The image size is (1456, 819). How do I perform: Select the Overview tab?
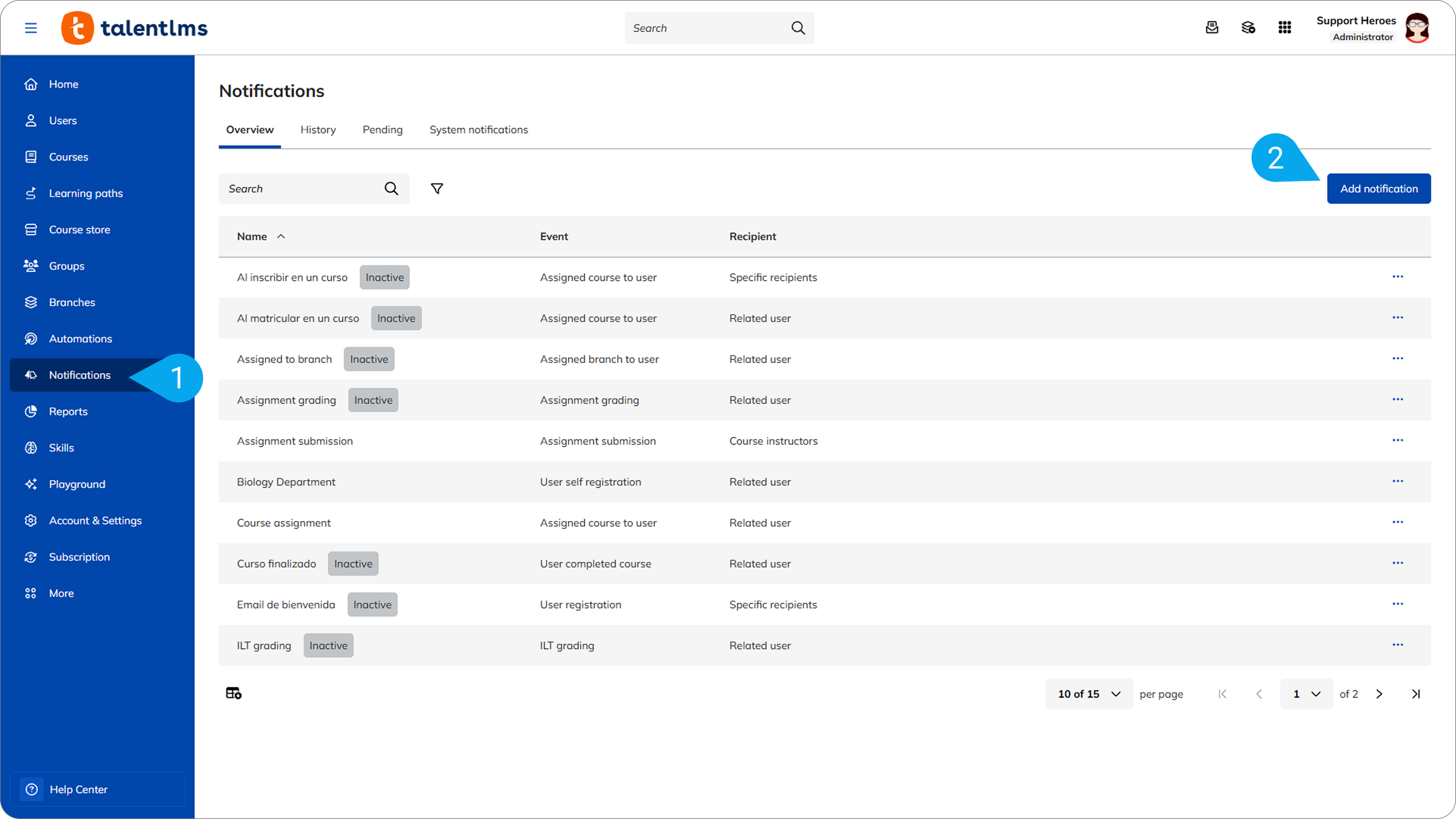(x=250, y=130)
